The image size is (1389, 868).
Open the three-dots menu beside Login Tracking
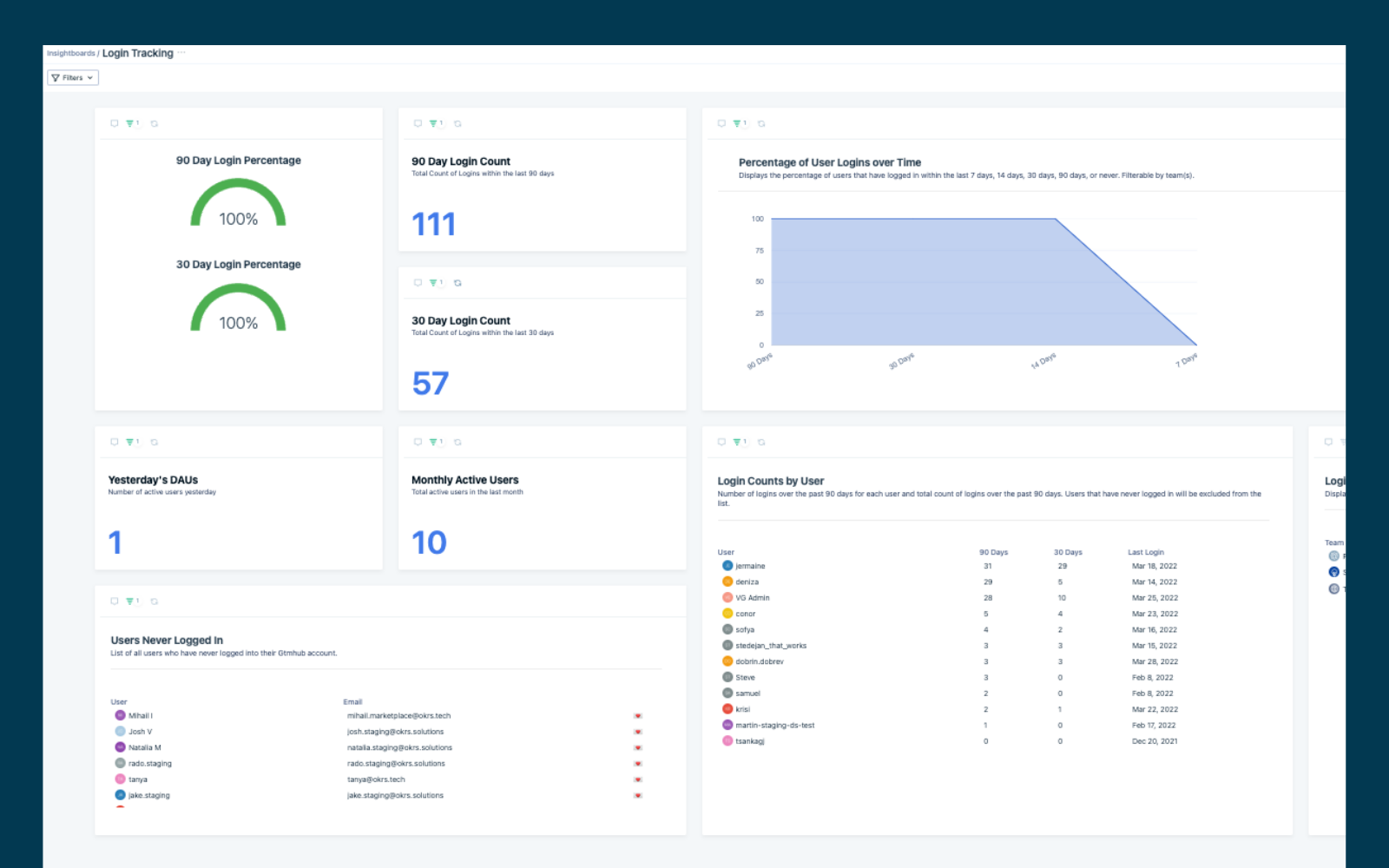(181, 53)
